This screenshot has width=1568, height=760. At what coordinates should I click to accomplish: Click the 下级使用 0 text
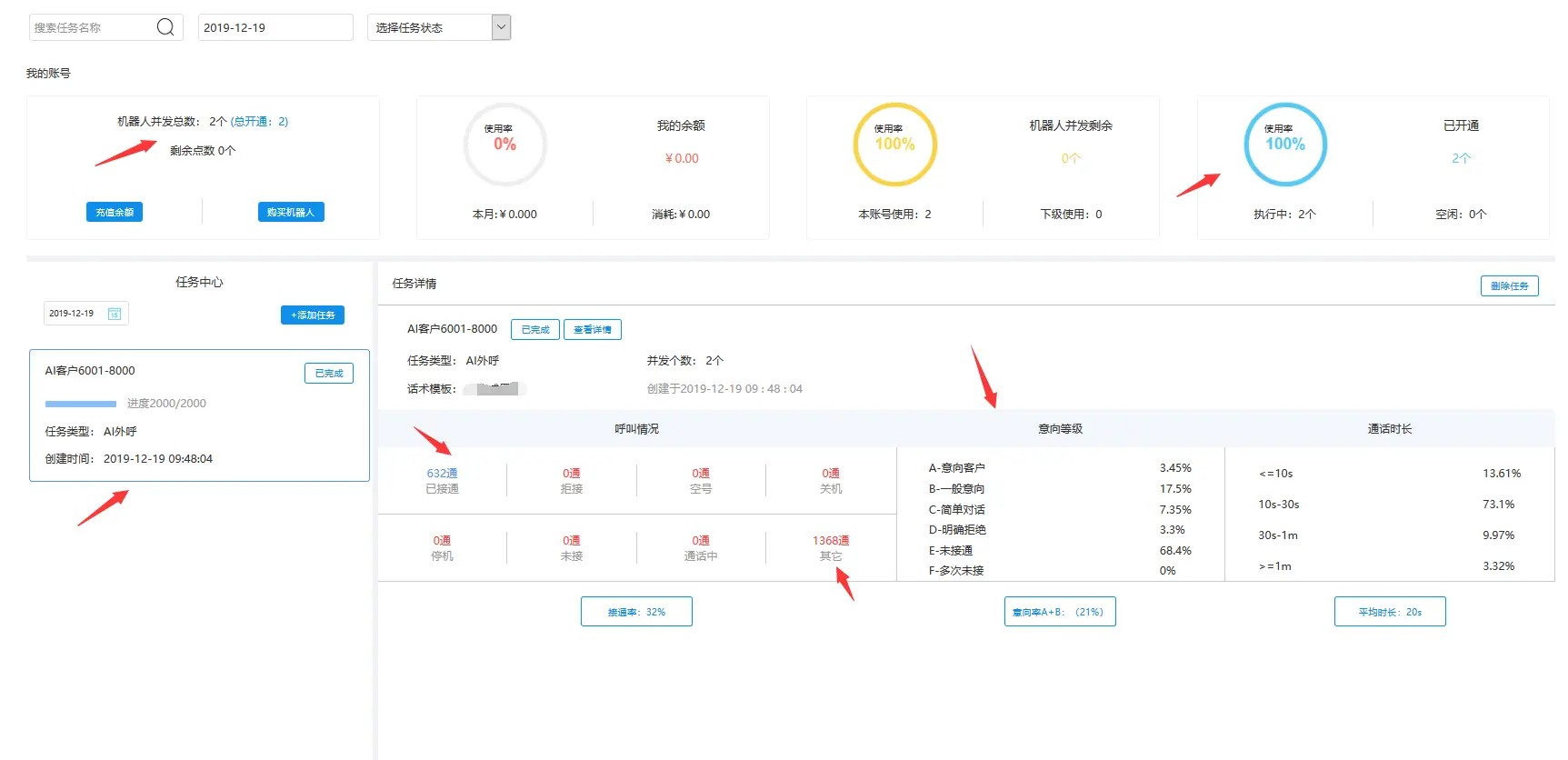(1071, 215)
